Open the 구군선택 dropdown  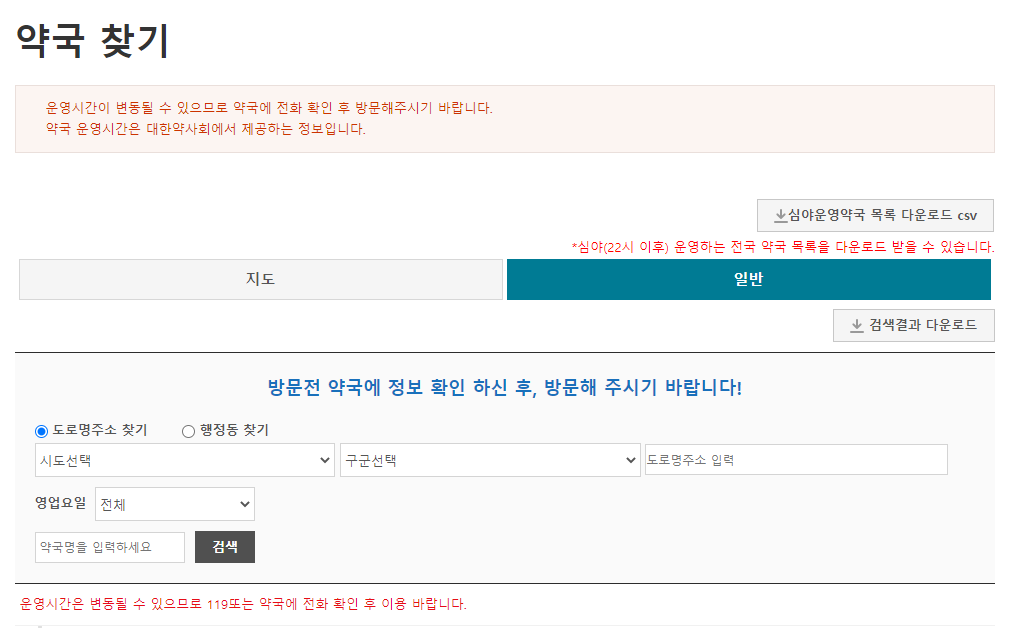pyautogui.click(x=490, y=459)
